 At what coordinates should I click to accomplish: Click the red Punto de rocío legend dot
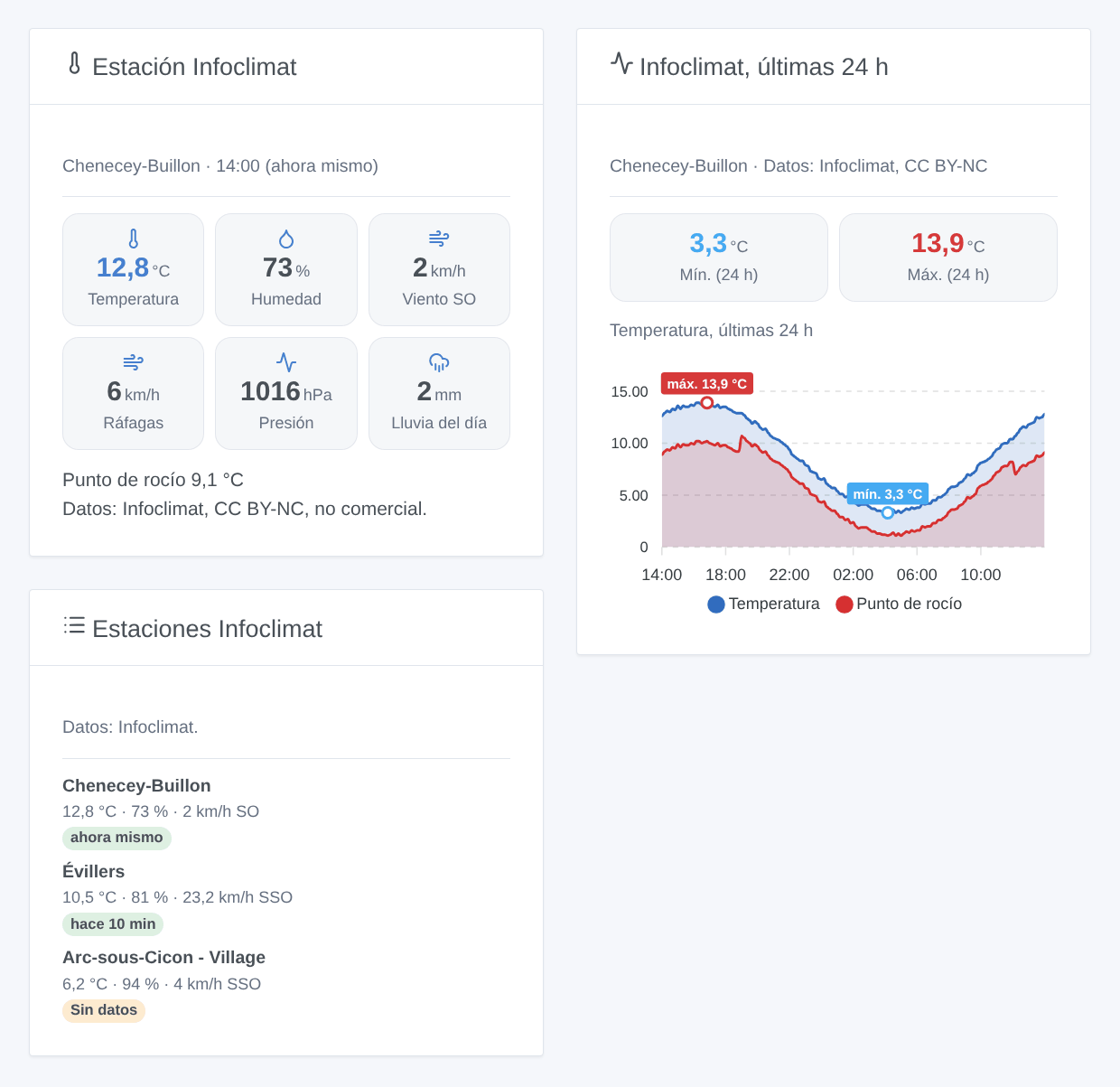pyautogui.click(x=845, y=604)
